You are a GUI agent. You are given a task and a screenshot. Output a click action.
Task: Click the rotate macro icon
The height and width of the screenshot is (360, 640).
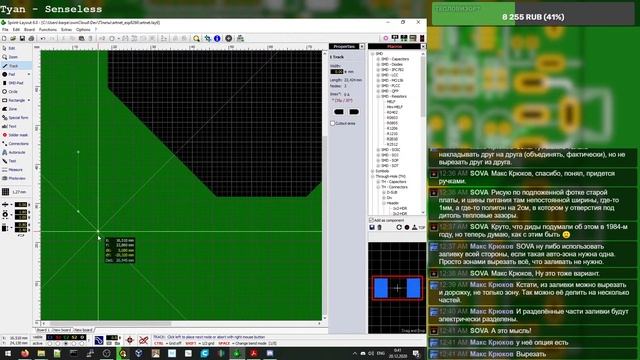399,227
